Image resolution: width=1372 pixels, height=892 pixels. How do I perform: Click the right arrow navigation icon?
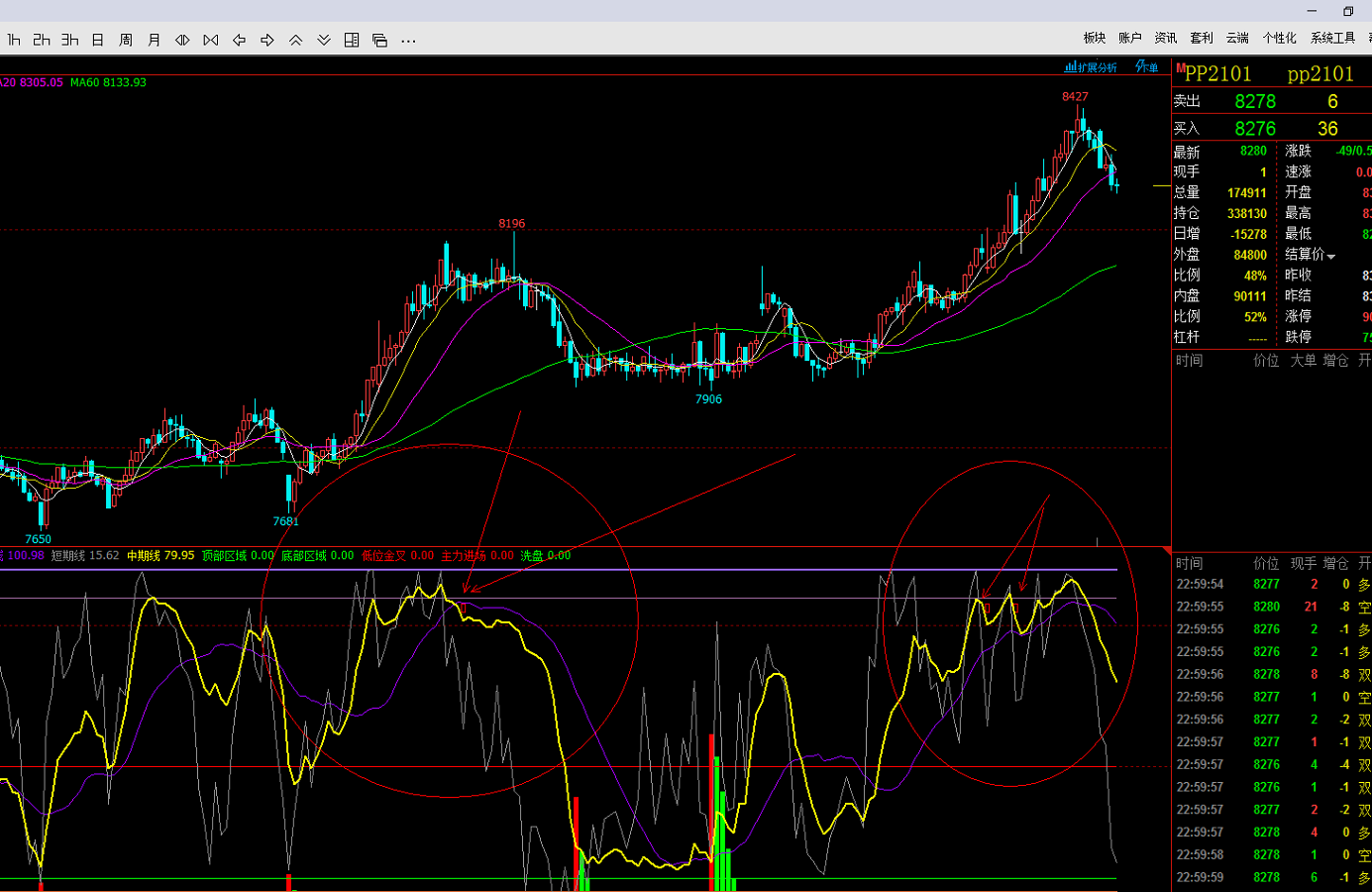(267, 40)
